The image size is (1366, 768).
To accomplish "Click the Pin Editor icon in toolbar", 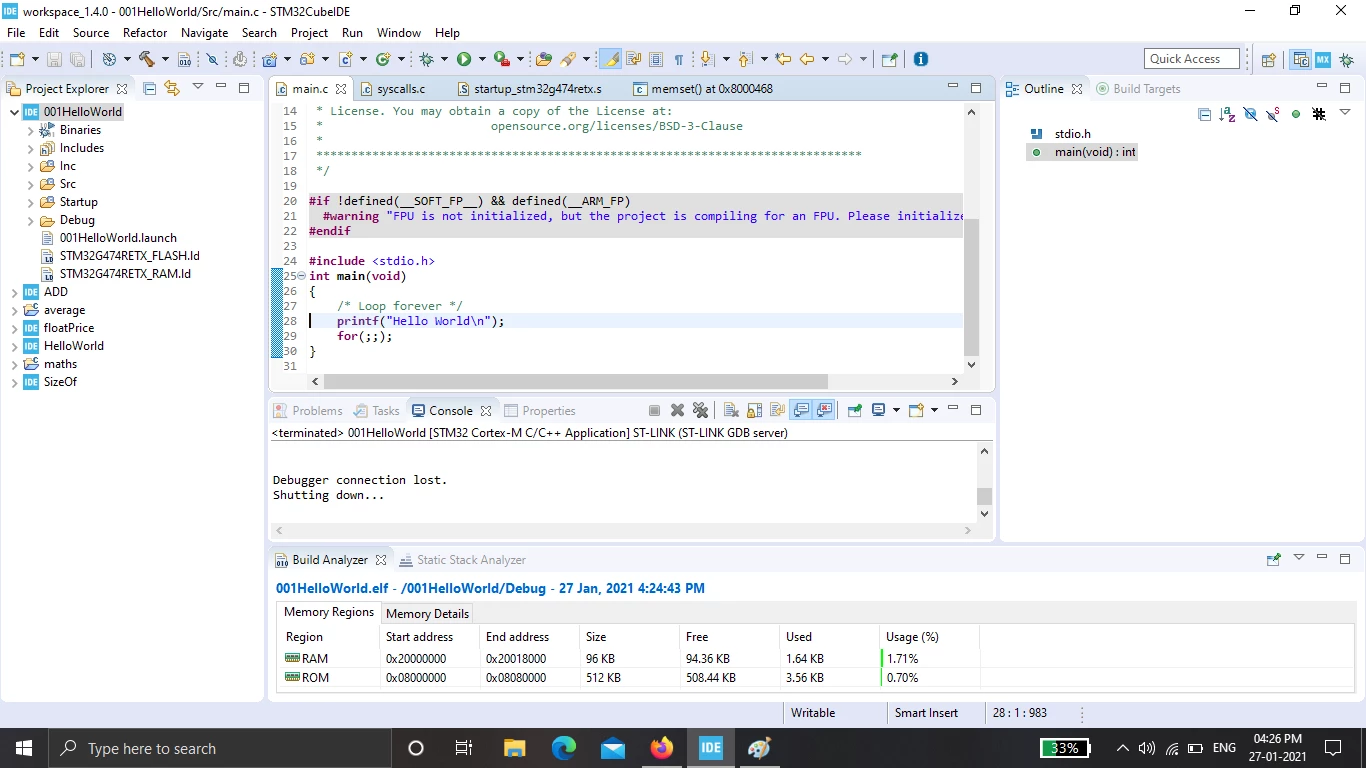I will [x=889, y=59].
